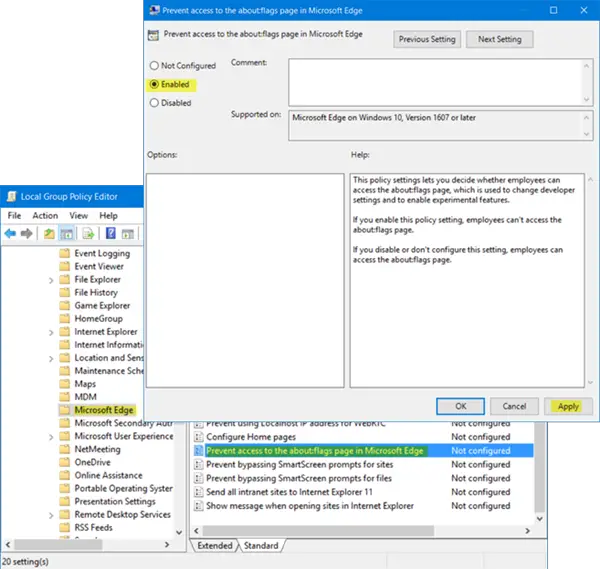Screen dimensions: 600x569
Task: Click the blue Help toolbar icon
Action: pos(109,233)
